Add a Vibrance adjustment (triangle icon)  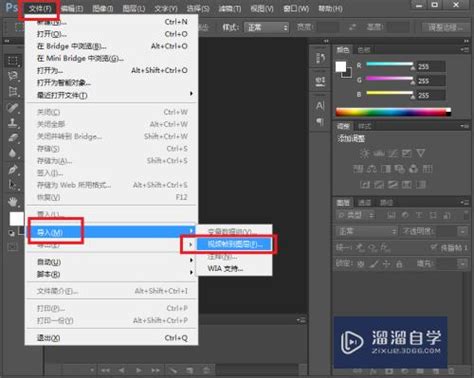point(421,153)
